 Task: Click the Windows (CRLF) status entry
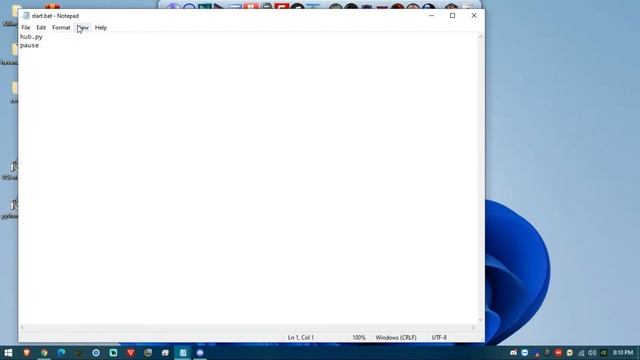pos(396,338)
